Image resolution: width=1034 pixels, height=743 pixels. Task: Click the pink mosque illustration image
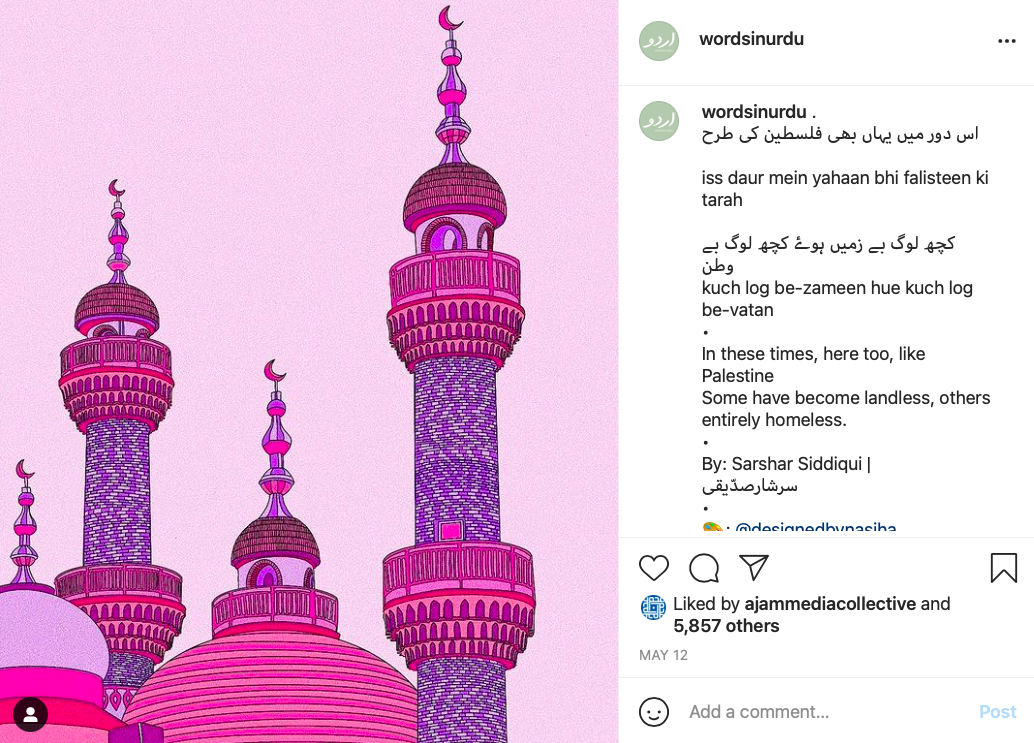(x=309, y=371)
